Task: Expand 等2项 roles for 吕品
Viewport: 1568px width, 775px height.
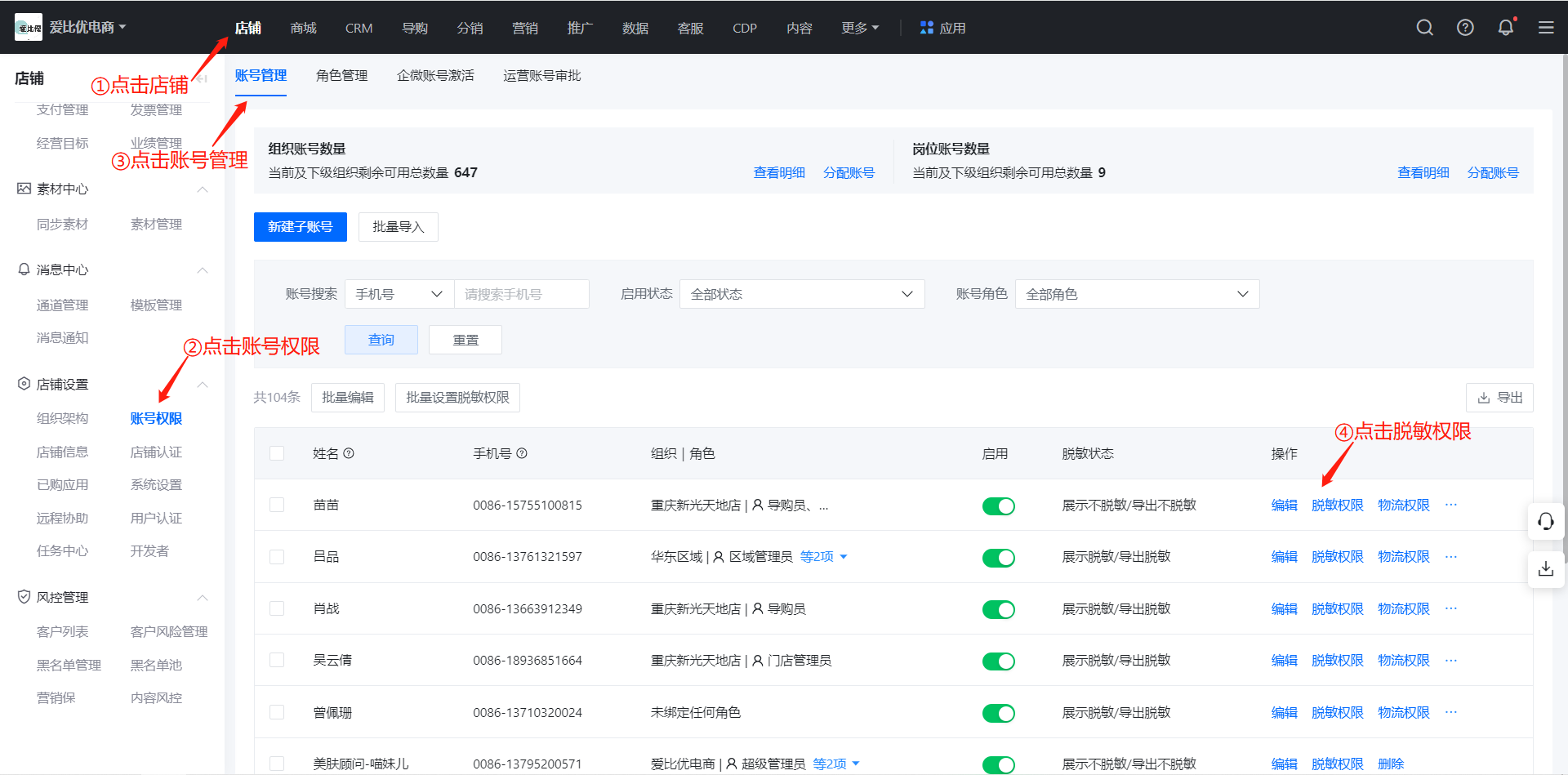Action: tap(823, 556)
